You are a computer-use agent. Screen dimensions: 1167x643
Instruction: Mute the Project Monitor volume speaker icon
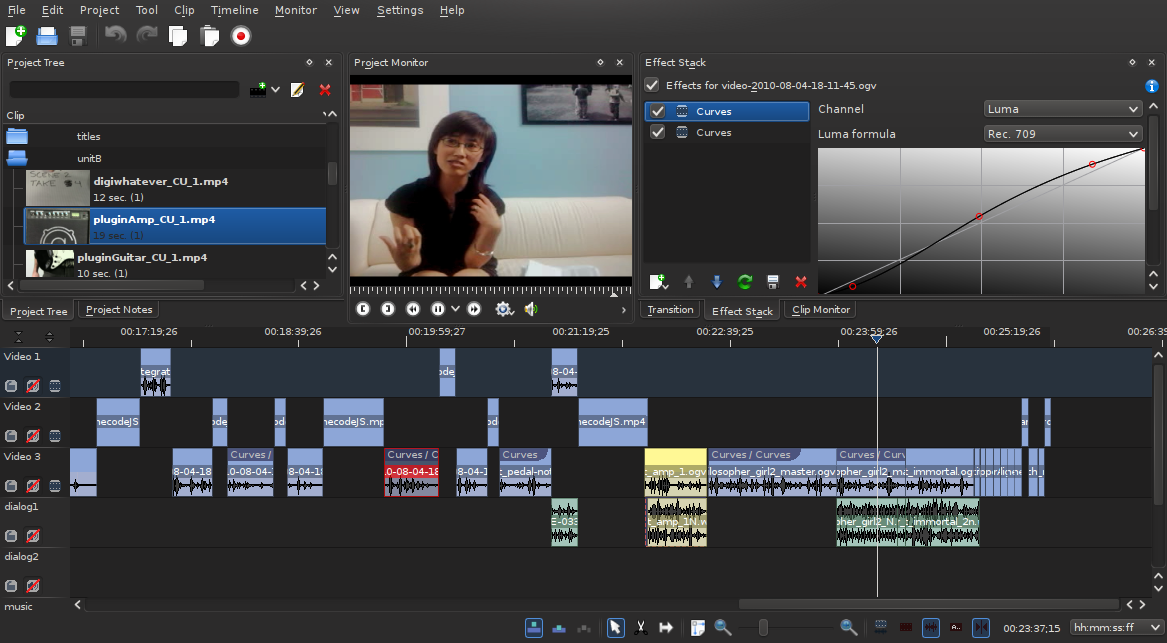click(531, 309)
